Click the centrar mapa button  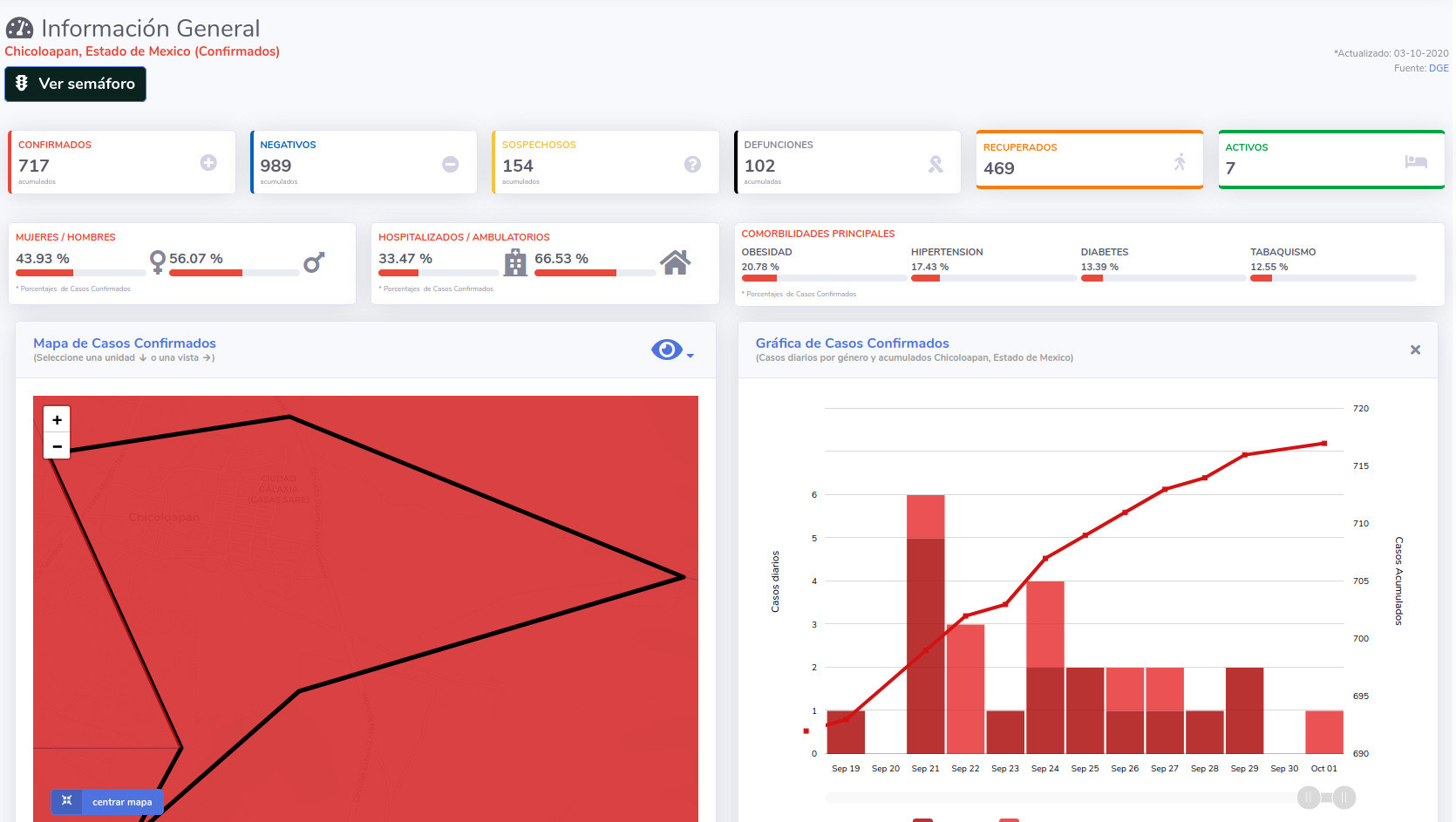106,802
